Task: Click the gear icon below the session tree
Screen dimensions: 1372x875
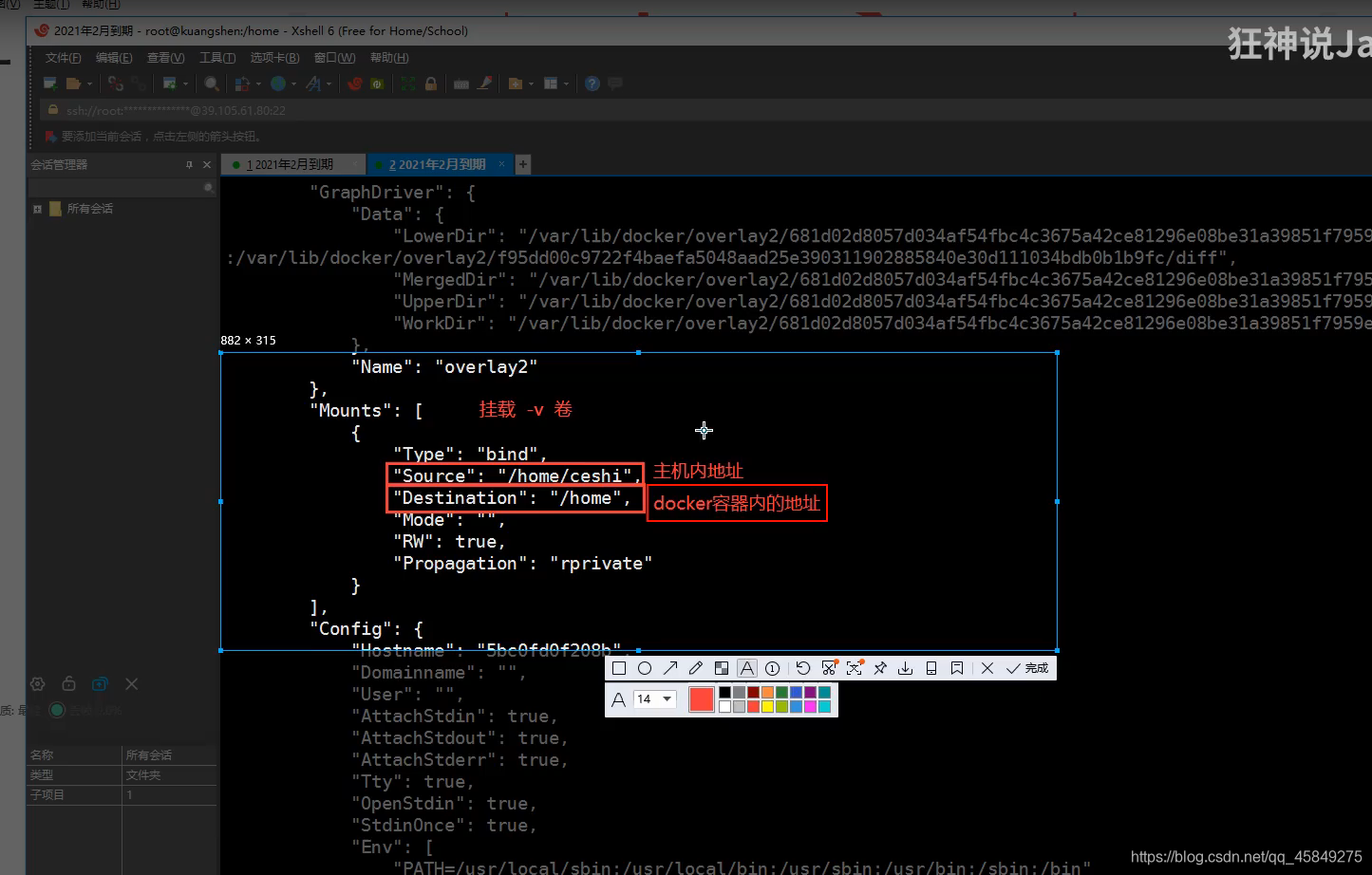Action: point(38,683)
